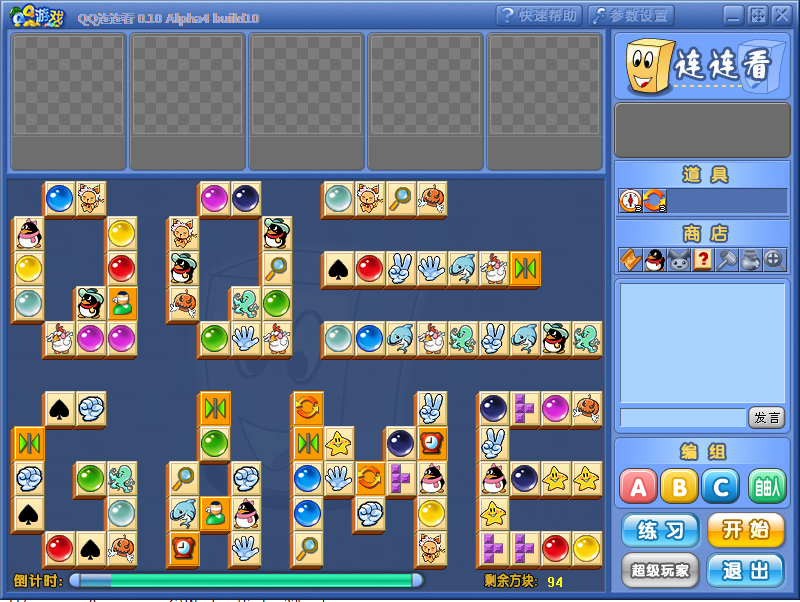Select the third empty opponent slot
The height and width of the screenshot is (602, 800).
[x=306, y=102]
